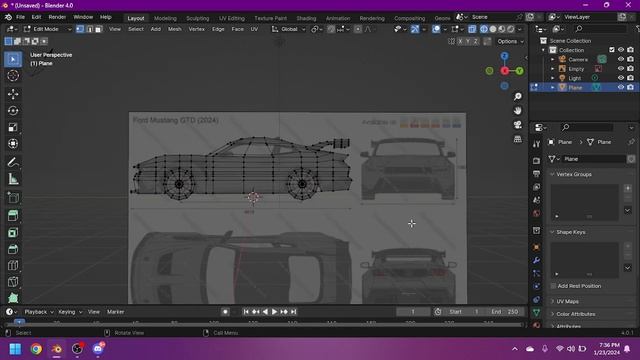This screenshot has height=360, width=640.
Task: Select the Select Box tool
Action: click(13, 60)
